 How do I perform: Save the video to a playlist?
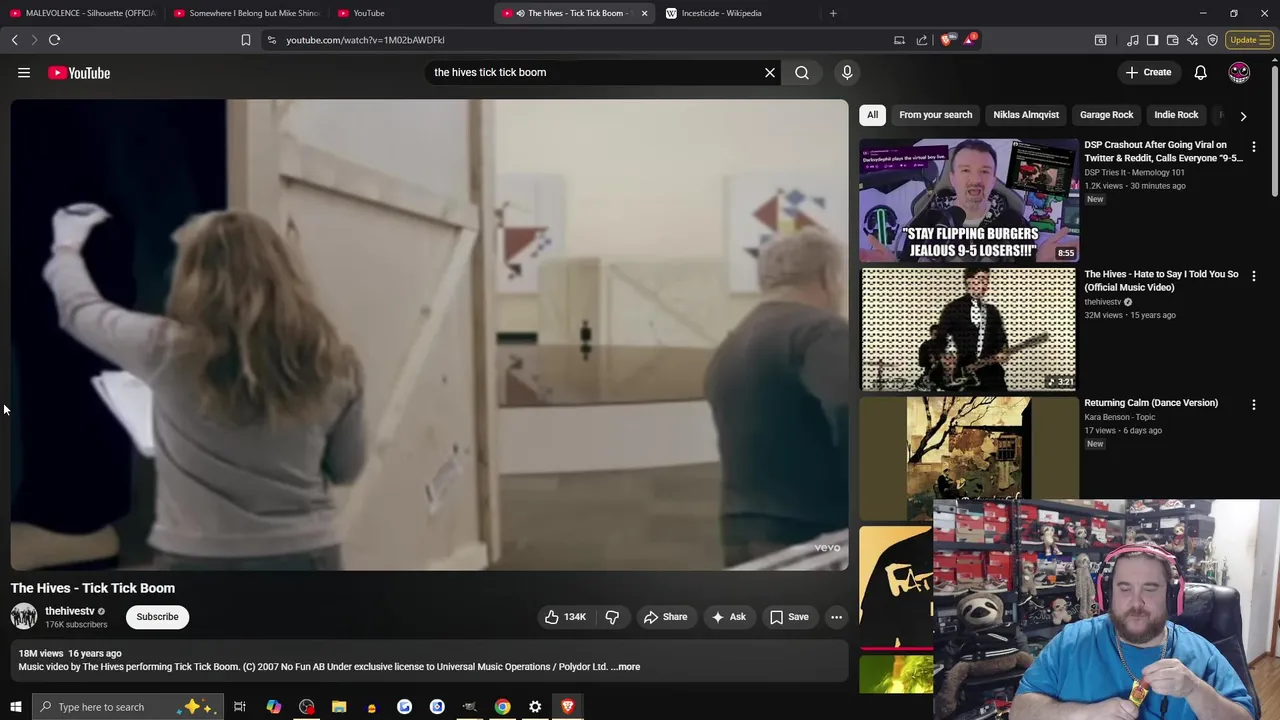click(x=789, y=617)
